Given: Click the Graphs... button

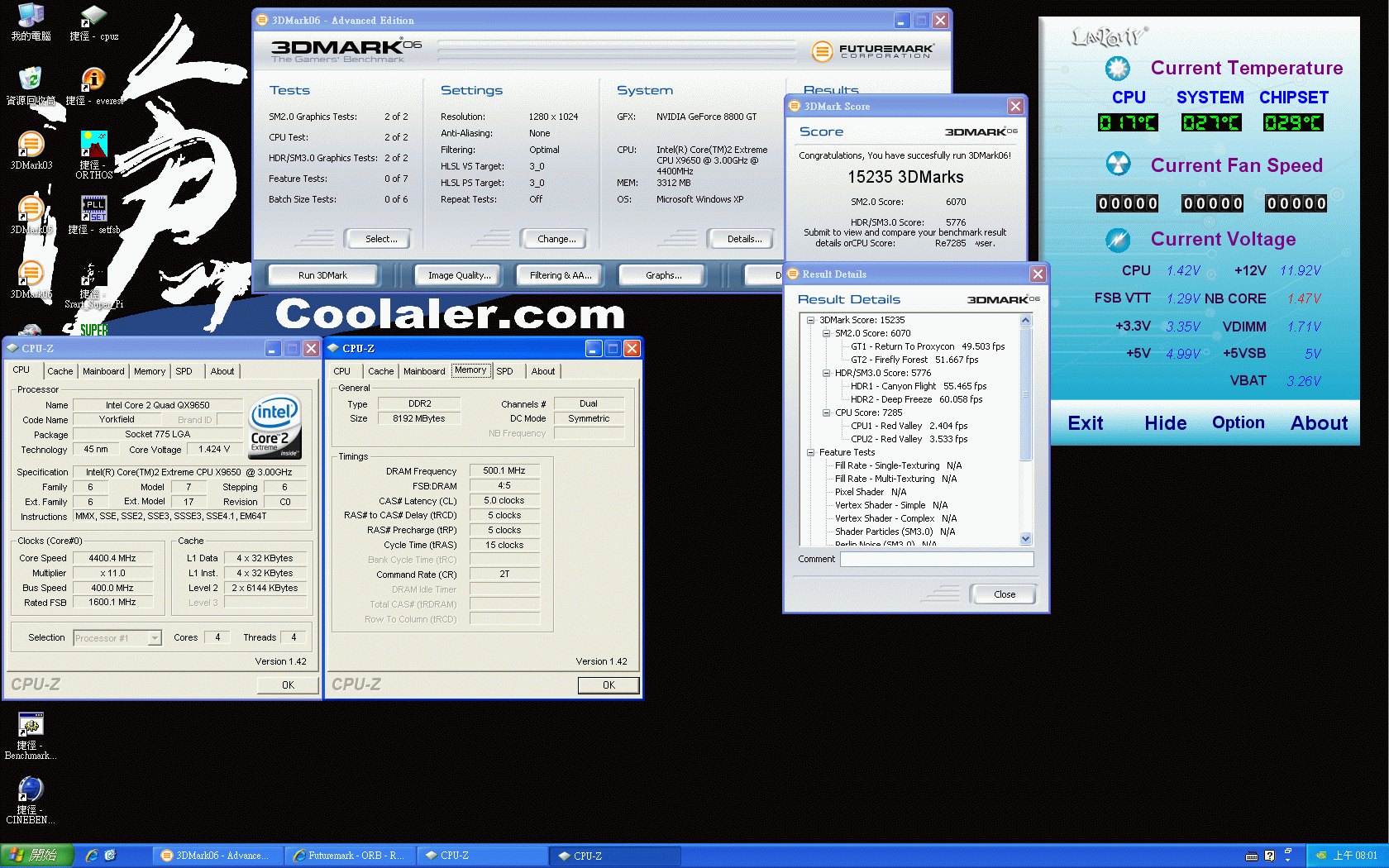Looking at the screenshot, I should (663, 275).
